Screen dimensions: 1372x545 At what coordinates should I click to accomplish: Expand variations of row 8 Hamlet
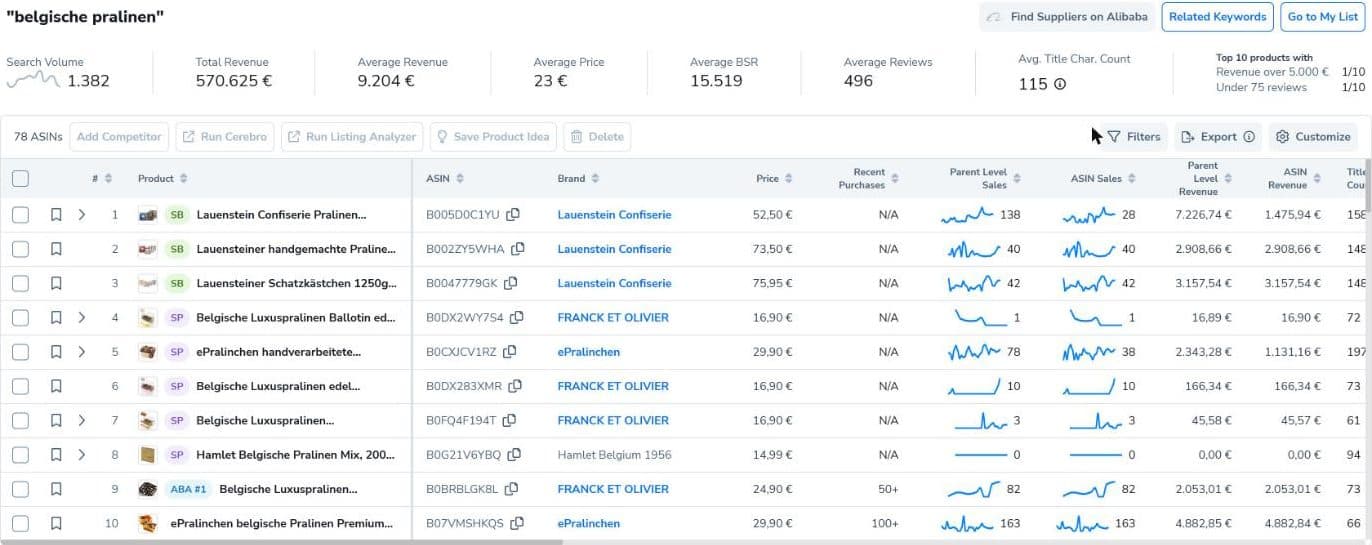click(x=82, y=455)
